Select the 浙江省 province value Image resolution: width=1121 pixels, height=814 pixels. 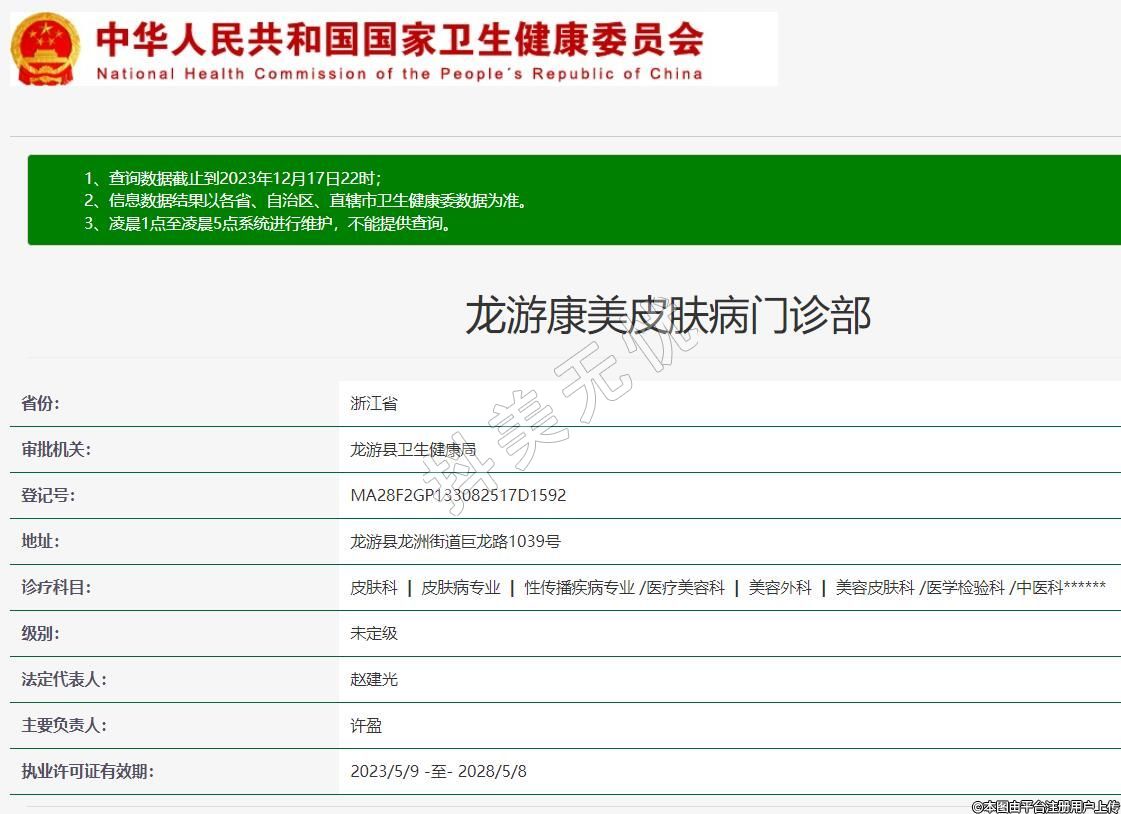374,404
